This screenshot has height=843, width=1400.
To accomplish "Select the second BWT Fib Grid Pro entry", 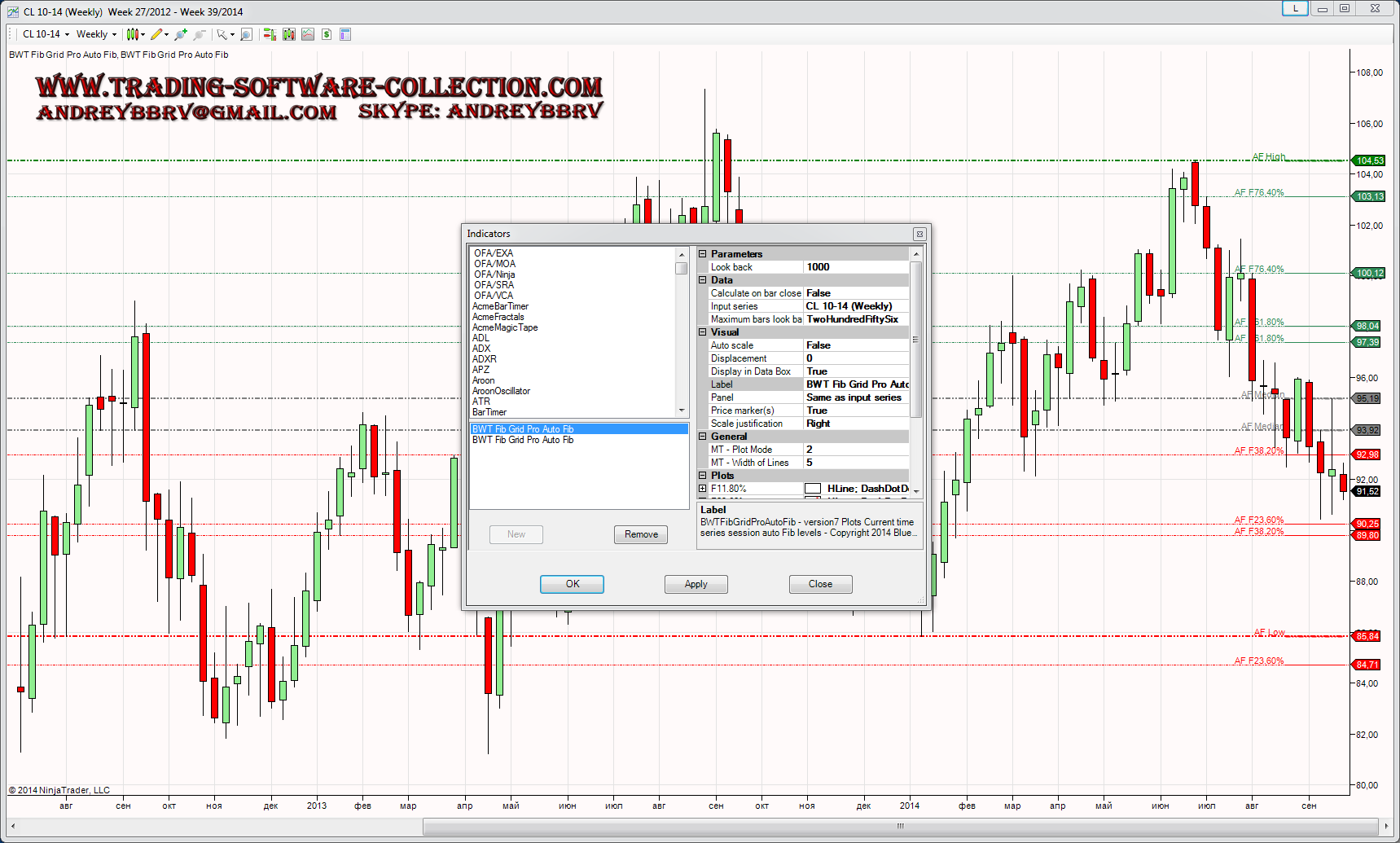I will click(x=523, y=440).
